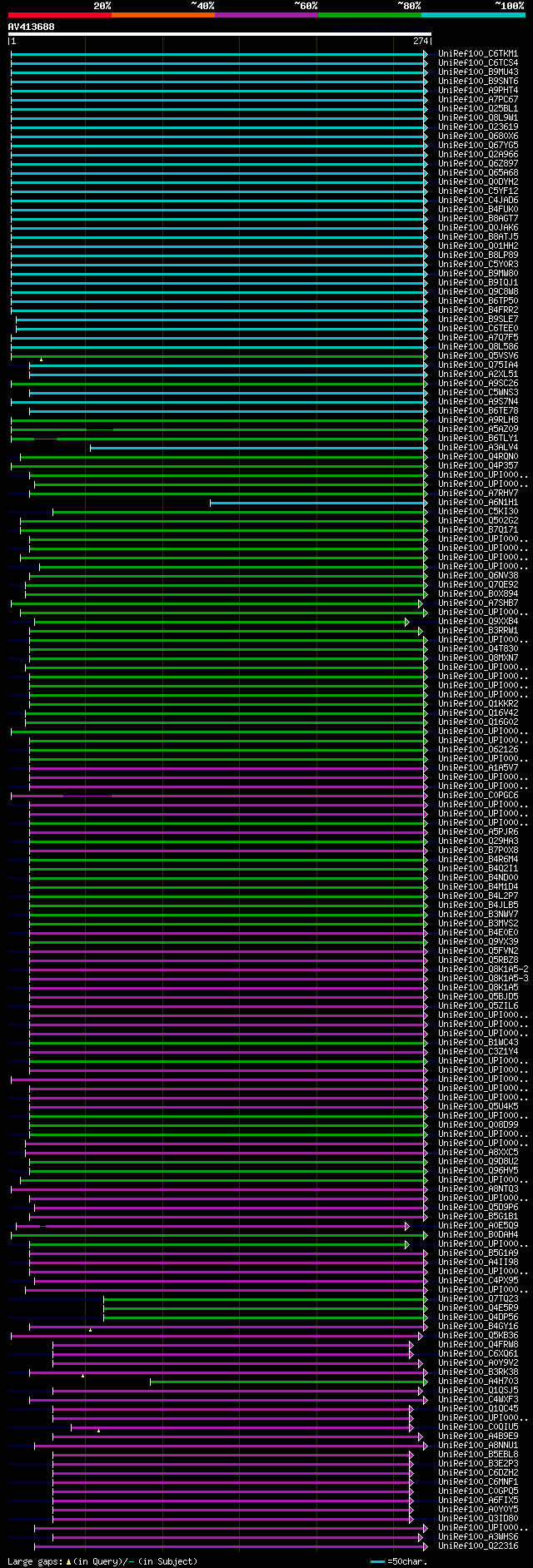
Task: Click the green arrowhead on the Q9XXB4 alignment
Action: (407, 622)
